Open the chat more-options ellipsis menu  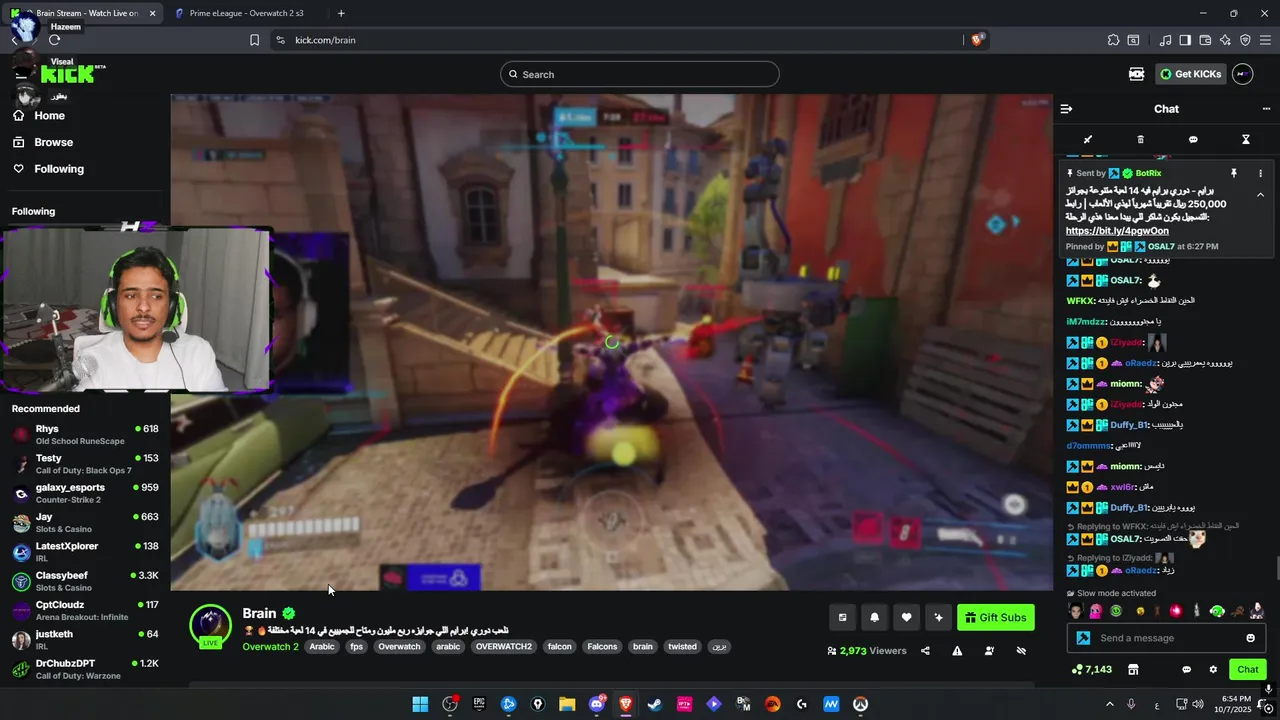coord(1266,109)
